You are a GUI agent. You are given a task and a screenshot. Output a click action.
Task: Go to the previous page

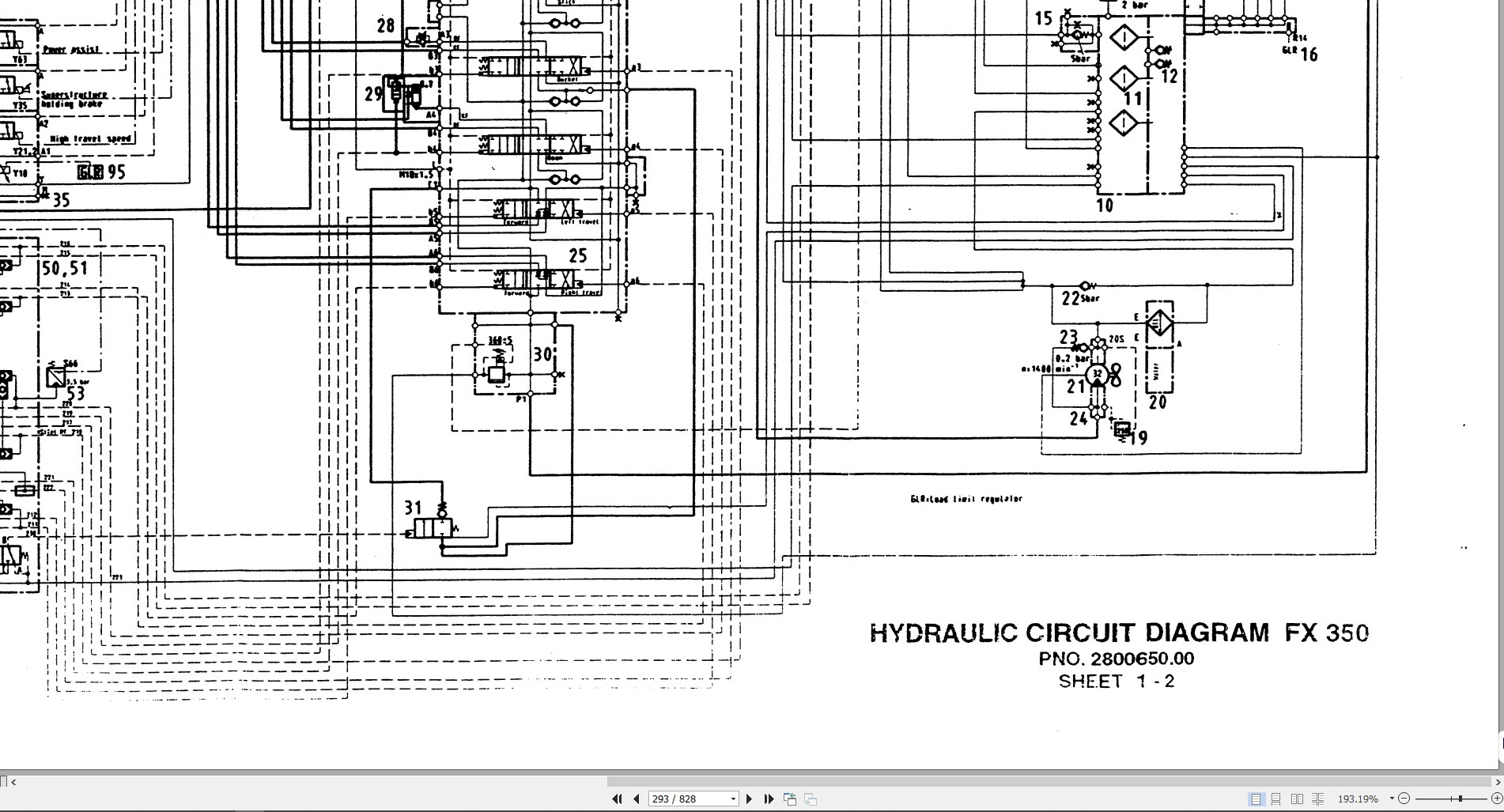coord(637,799)
